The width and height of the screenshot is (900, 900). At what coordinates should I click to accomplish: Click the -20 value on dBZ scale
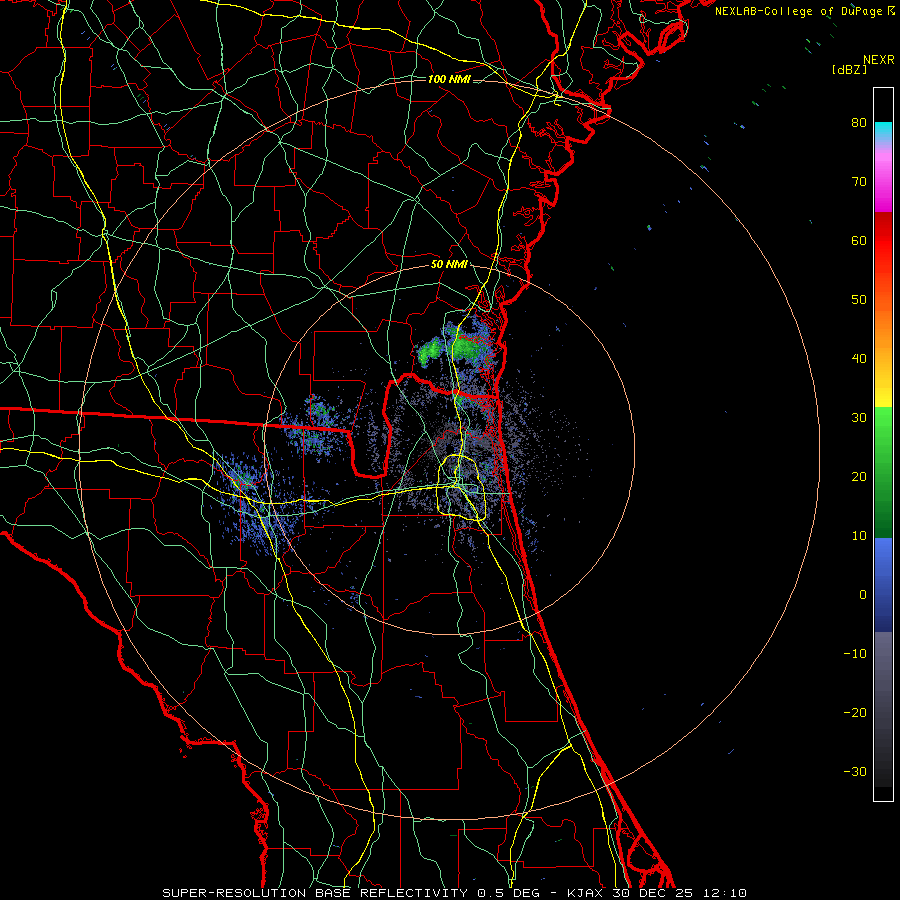pos(855,713)
